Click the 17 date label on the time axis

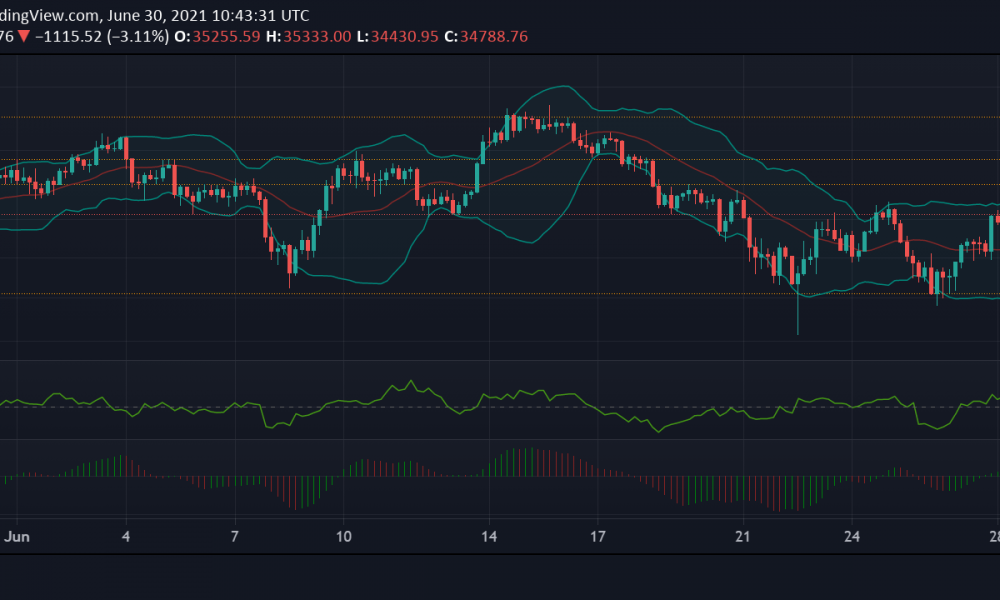pos(598,536)
